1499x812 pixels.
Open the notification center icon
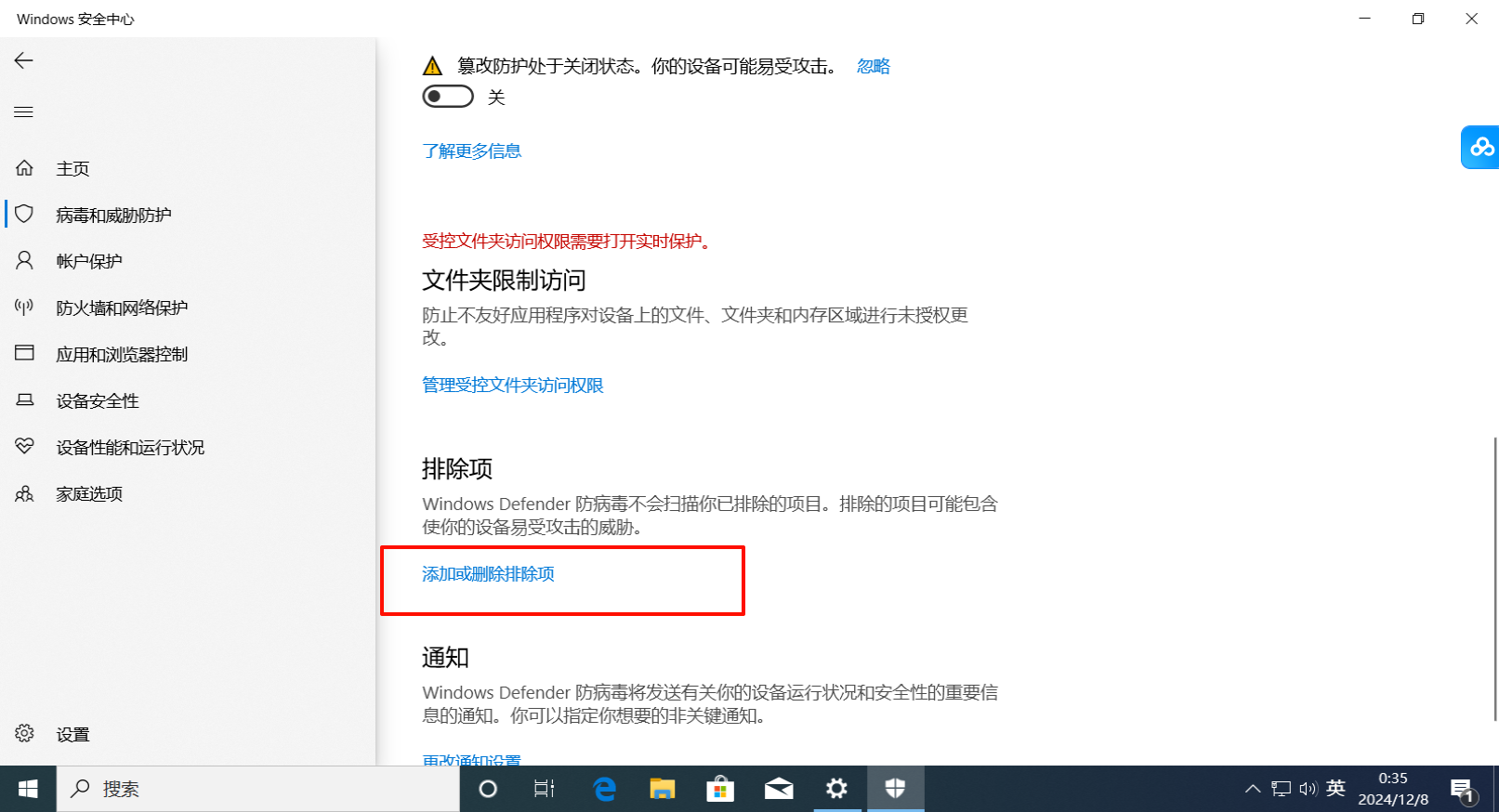[x=1462, y=789]
